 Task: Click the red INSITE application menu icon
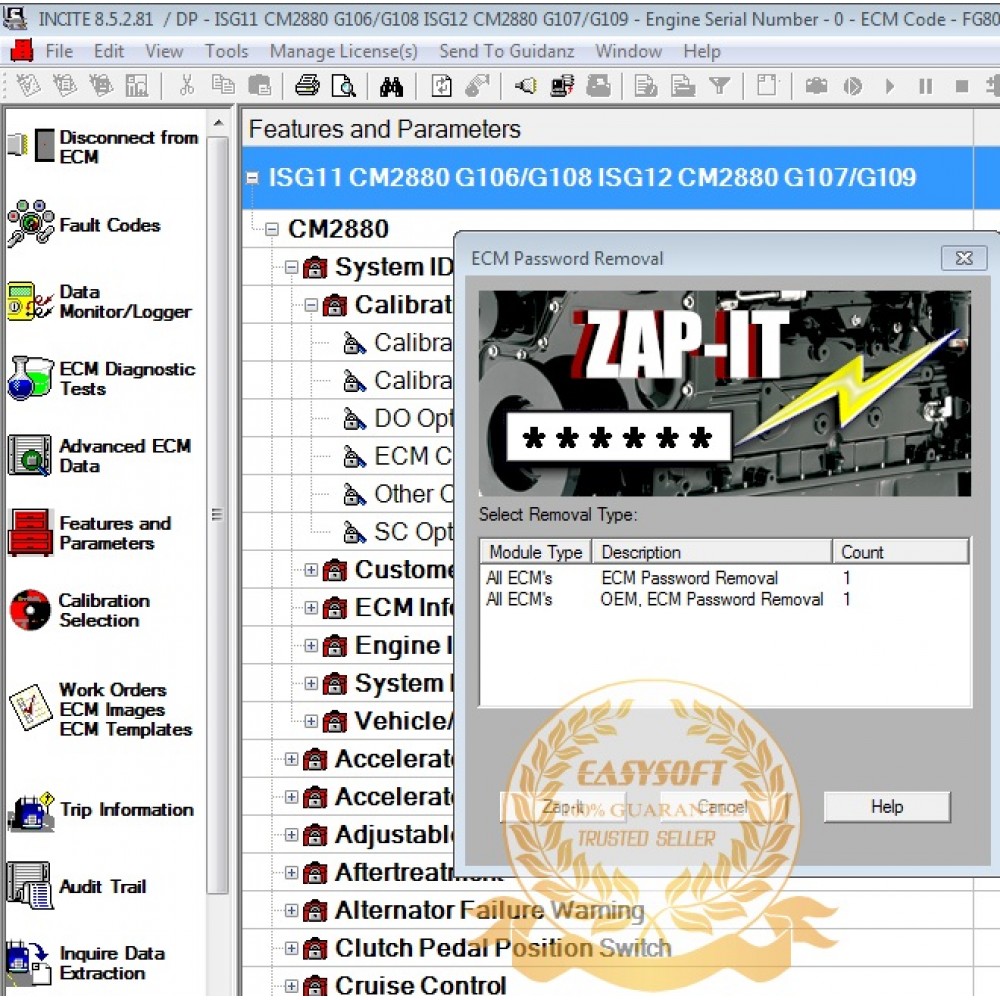coord(22,50)
